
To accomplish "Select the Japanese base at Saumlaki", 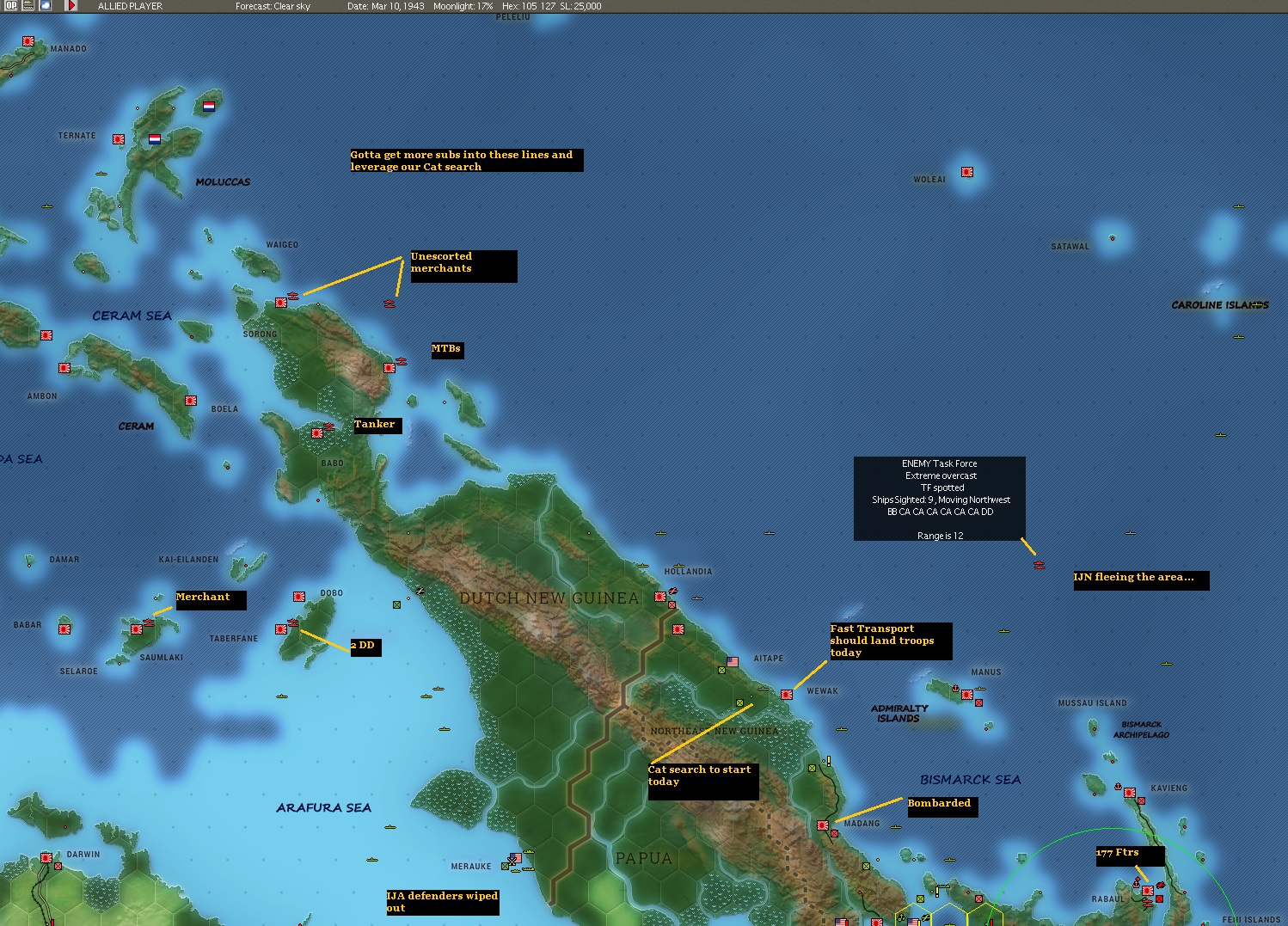I will tap(137, 629).
